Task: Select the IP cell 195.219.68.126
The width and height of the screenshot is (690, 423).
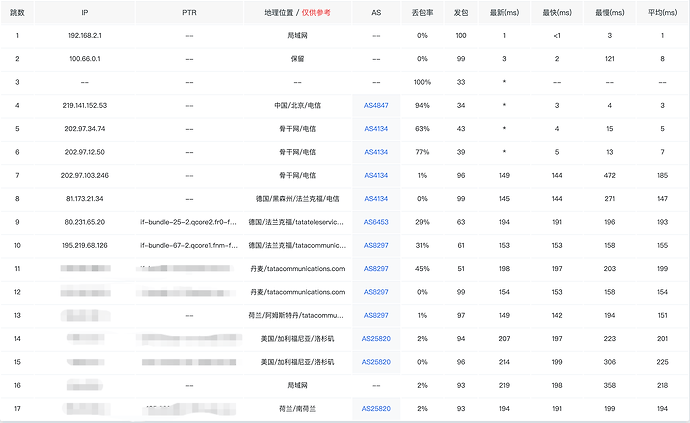Action: [84, 245]
